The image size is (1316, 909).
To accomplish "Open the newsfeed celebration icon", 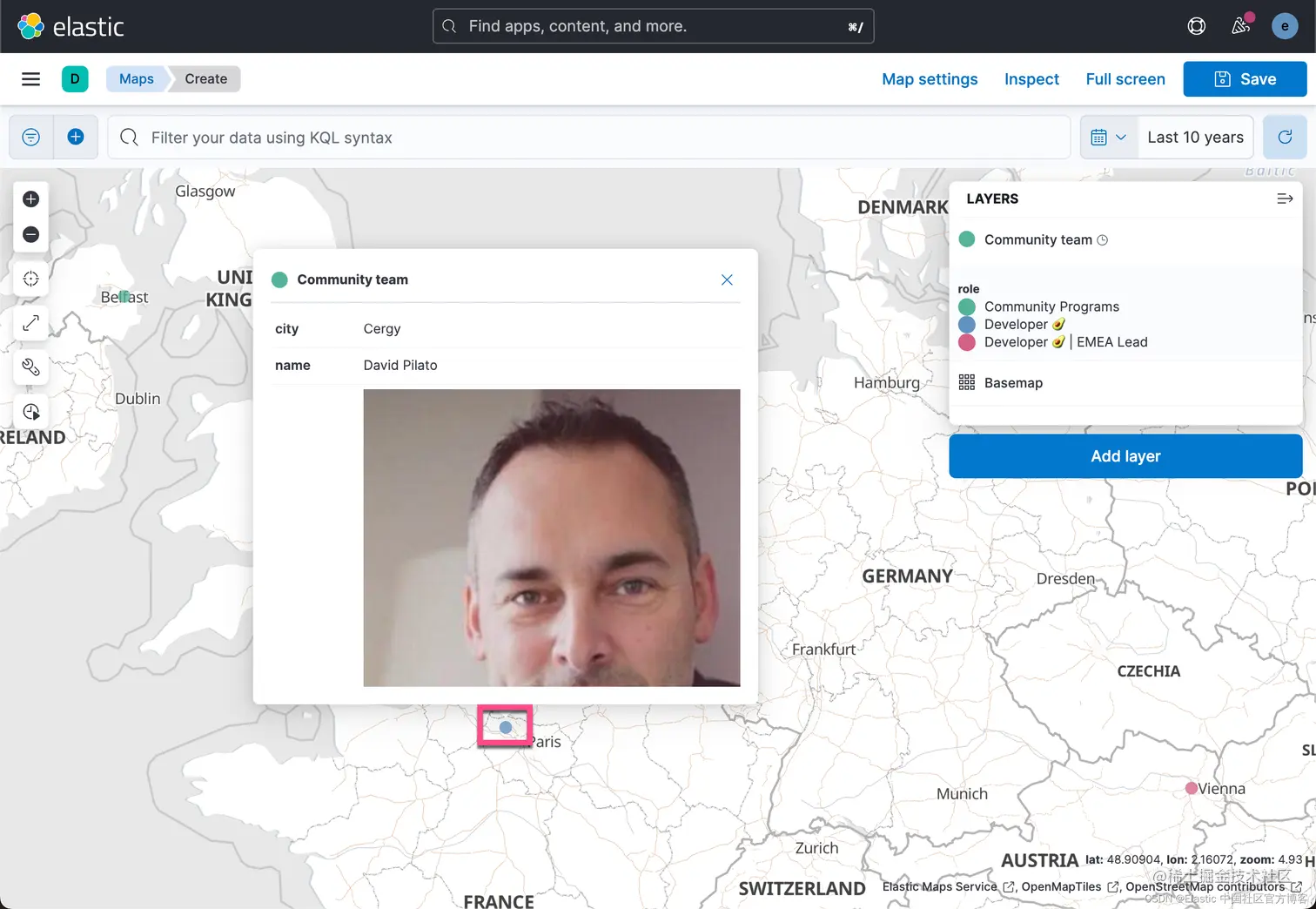I will pyautogui.click(x=1241, y=25).
